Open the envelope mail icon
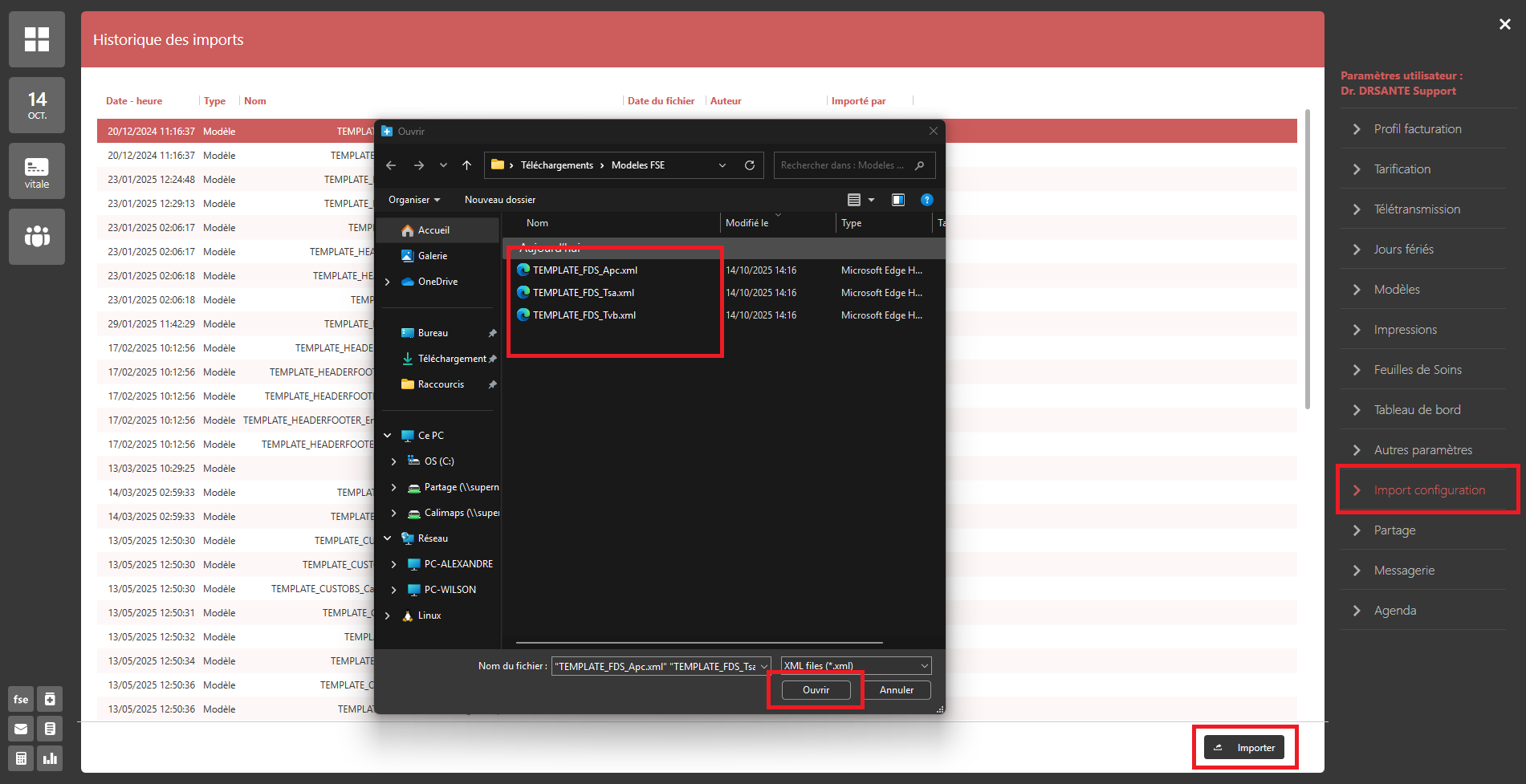This screenshot has width=1526, height=784. tap(21, 729)
